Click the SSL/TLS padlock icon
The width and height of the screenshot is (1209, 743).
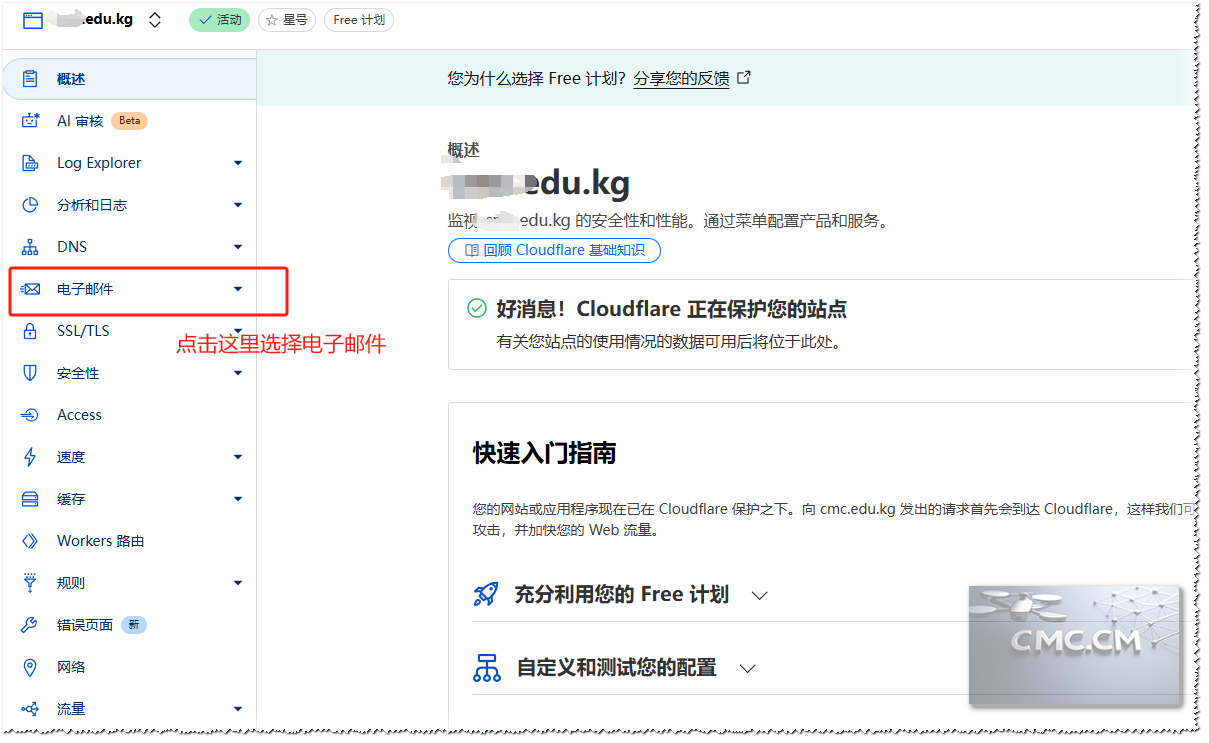[30, 331]
